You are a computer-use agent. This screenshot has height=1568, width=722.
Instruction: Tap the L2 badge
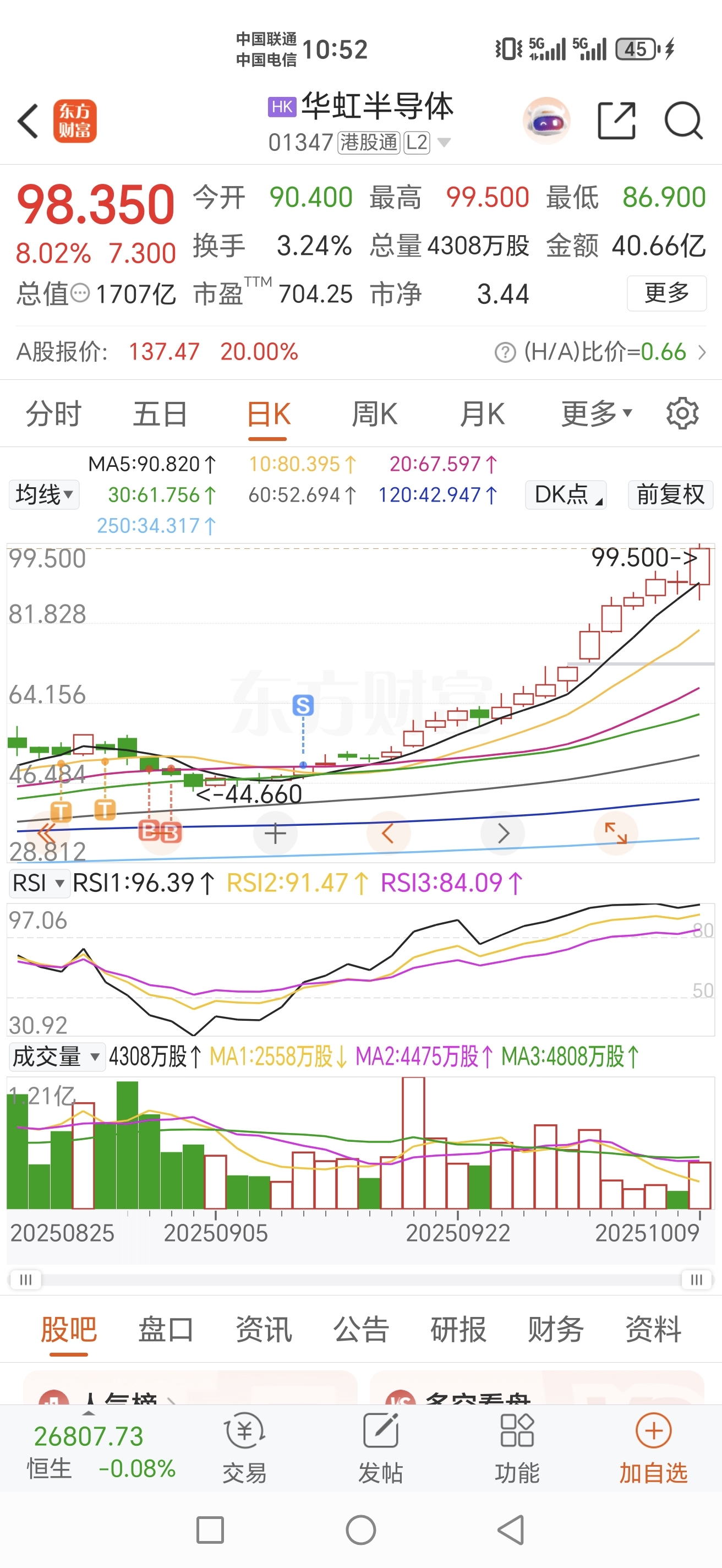click(417, 143)
